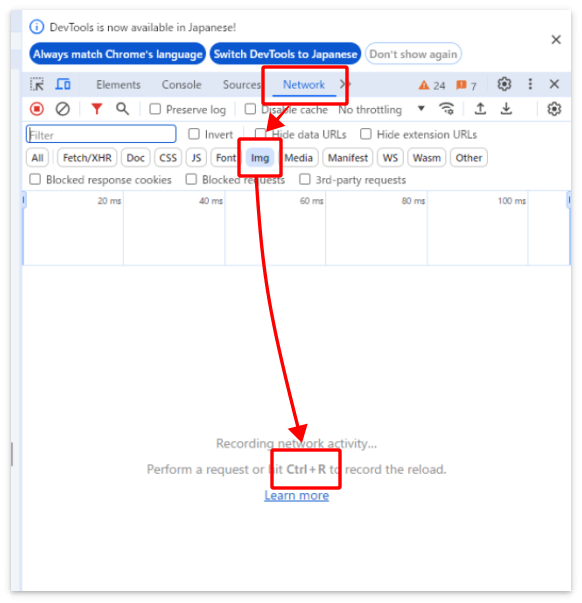
Task: Open the three-dot customize DevTools menu
Action: [530, 84]
